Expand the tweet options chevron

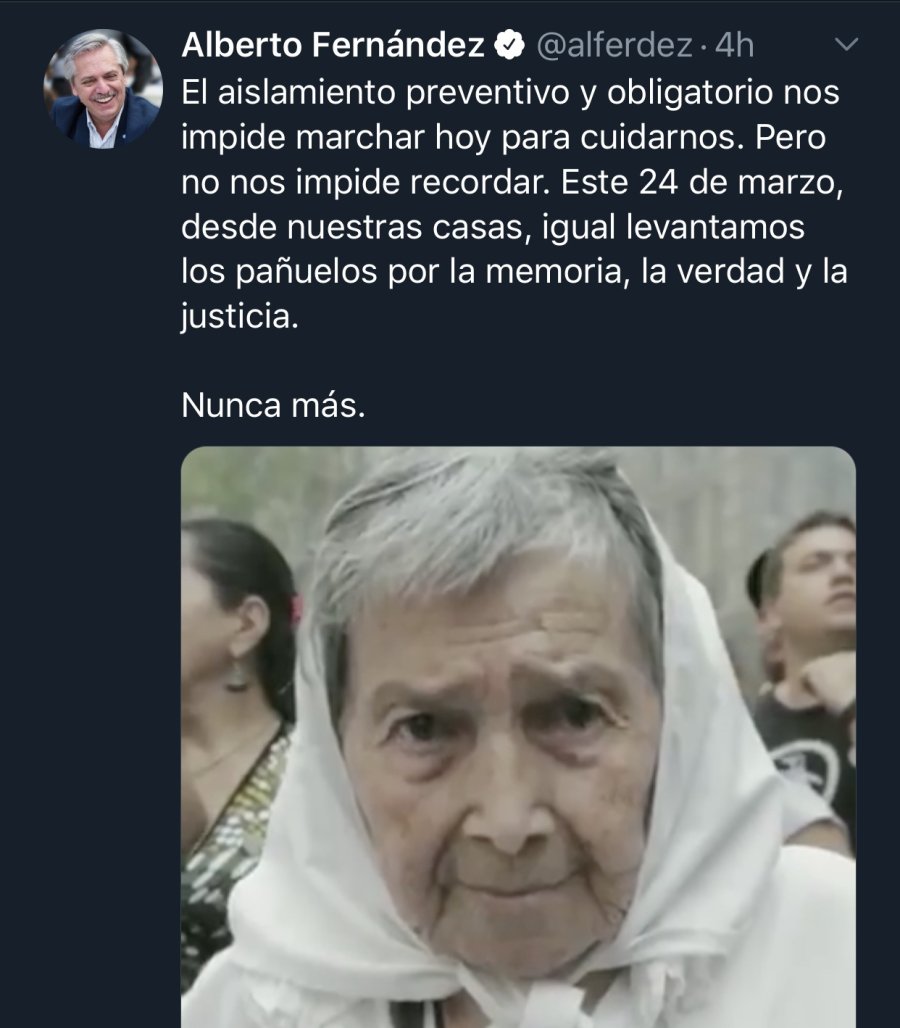point(846,45)
